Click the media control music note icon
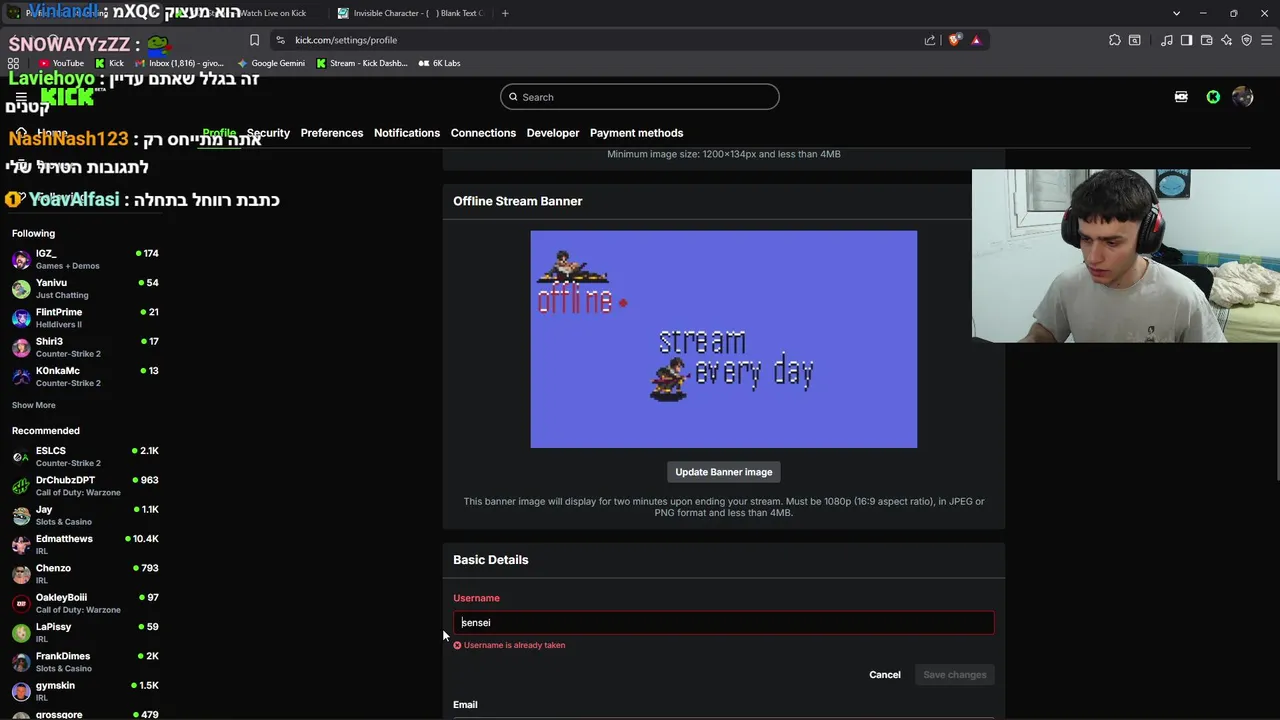Screen dimensions: 1280x720 tap(1167, 40)
